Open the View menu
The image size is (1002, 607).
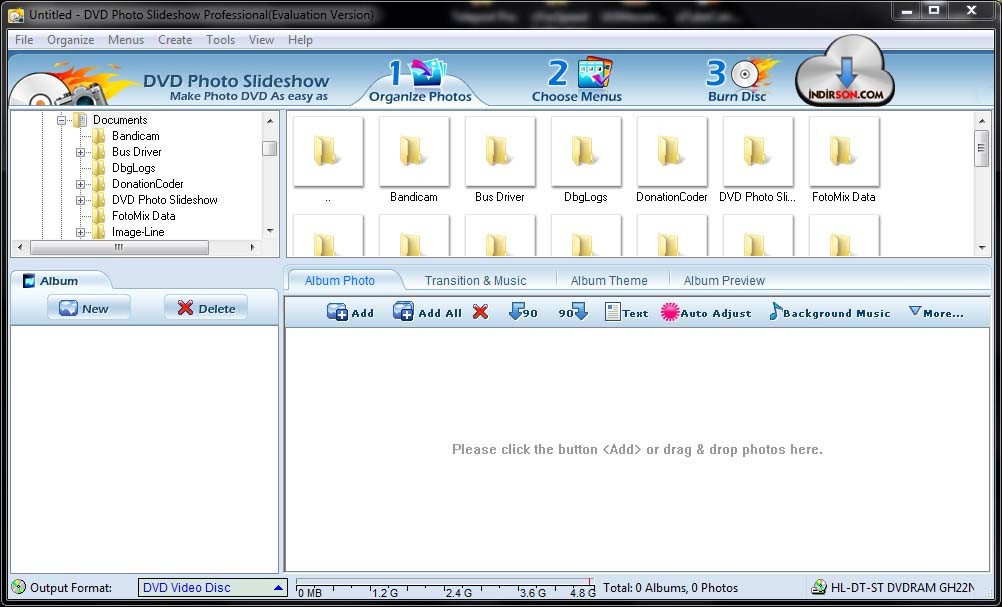261,40
